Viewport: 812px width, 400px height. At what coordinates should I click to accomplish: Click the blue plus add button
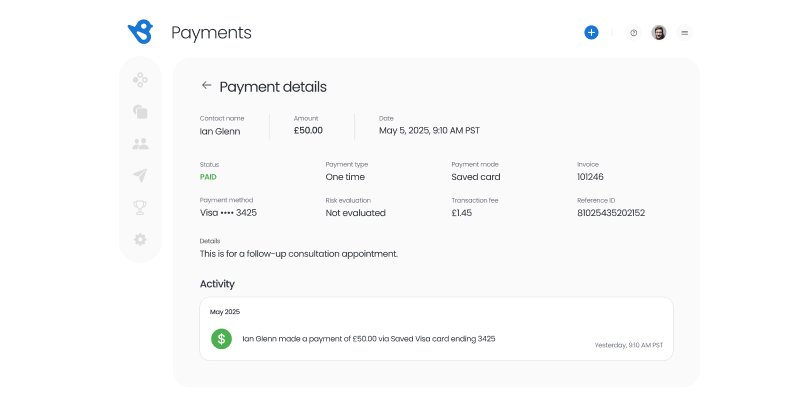coord(591,33)
